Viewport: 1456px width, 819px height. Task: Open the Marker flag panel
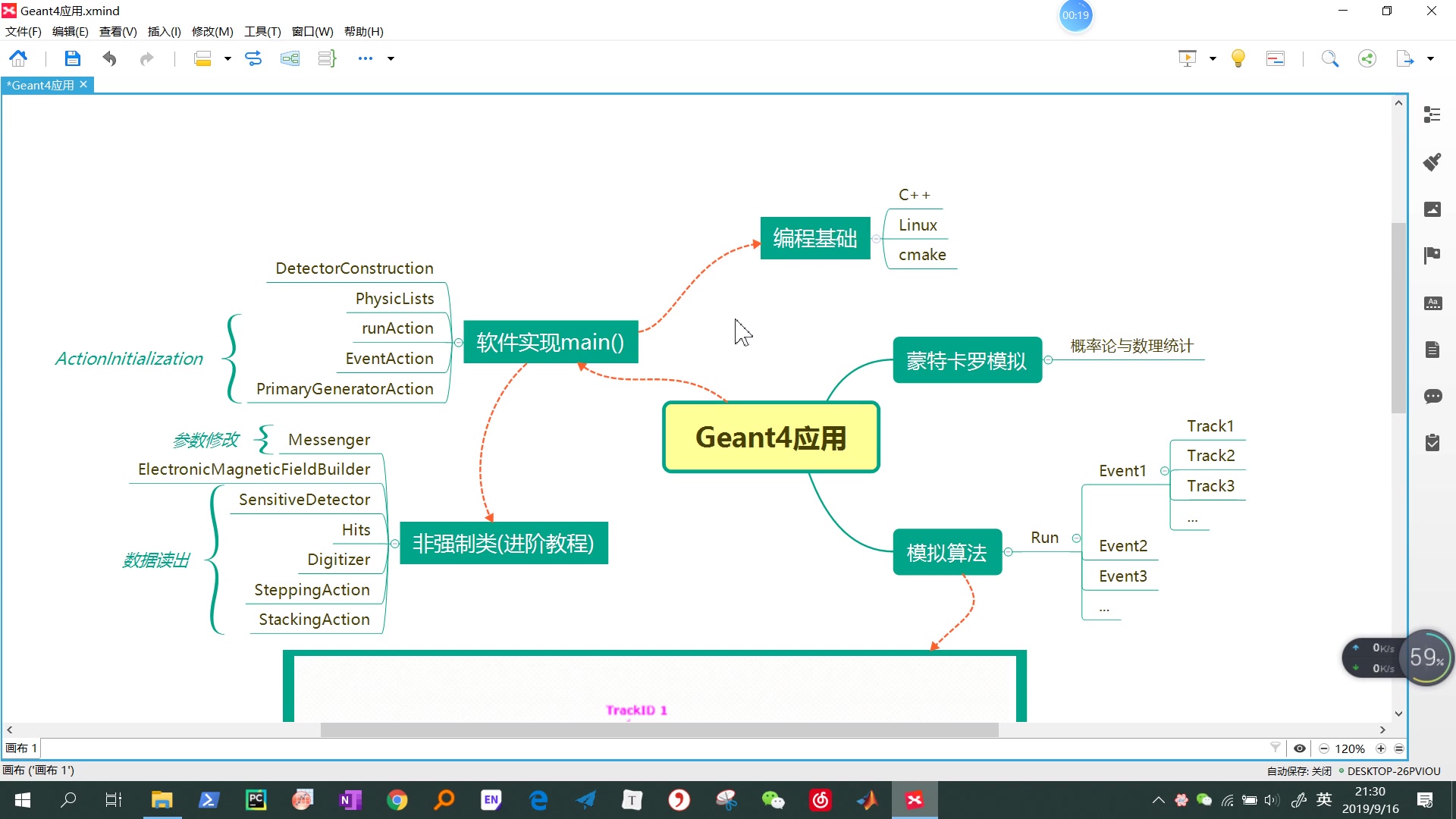click(x=1432, y=256)
